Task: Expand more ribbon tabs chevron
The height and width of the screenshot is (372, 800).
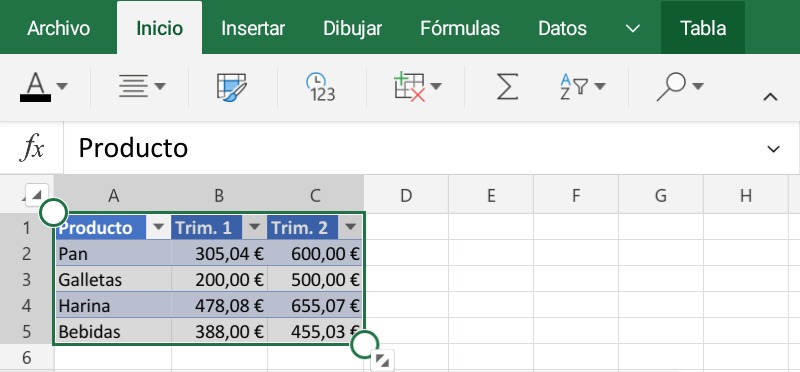Action: pyautogui.click(x=633, y=29)
